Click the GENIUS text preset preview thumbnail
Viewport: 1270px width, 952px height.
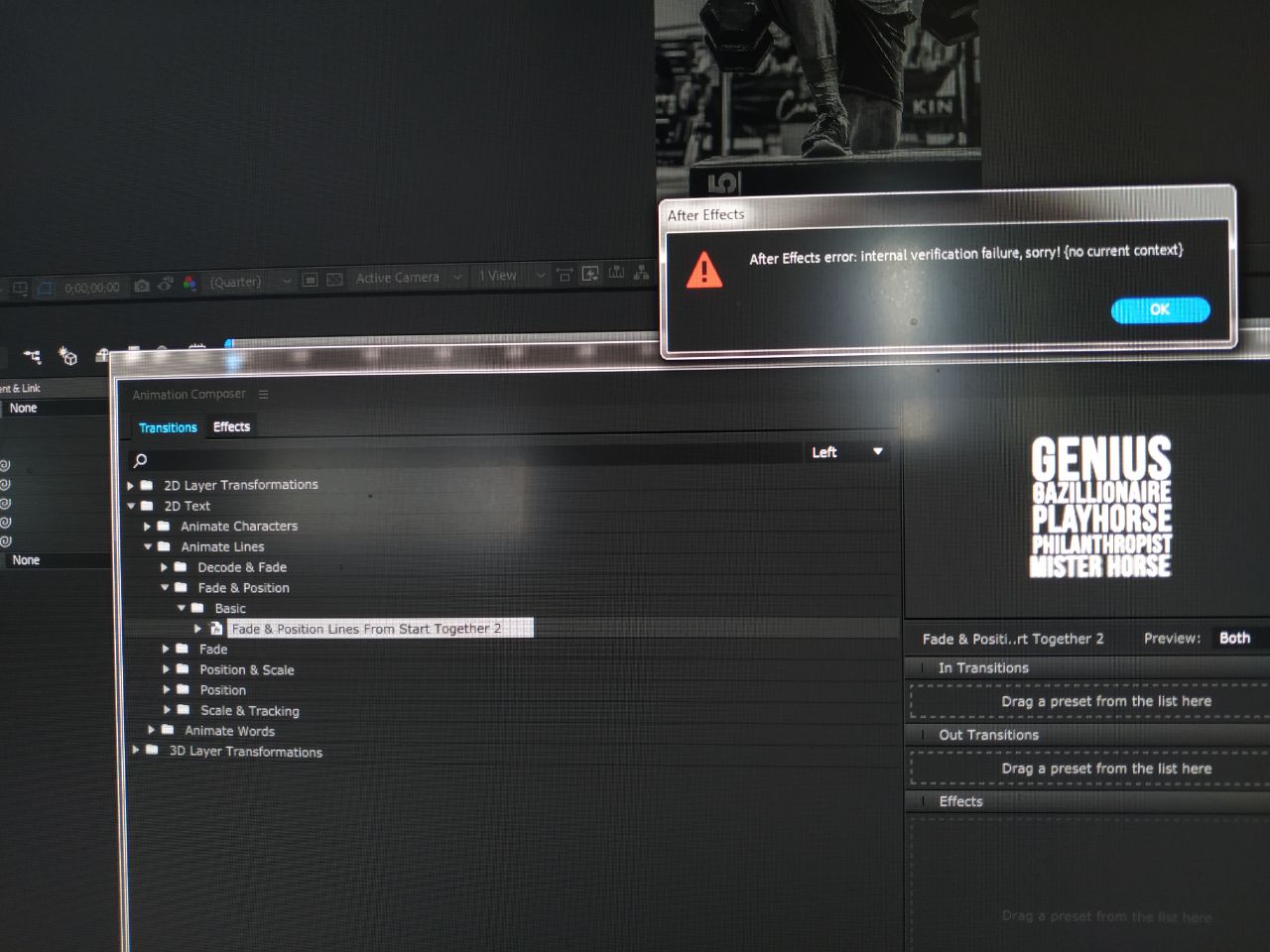(x=1101, y=507)
